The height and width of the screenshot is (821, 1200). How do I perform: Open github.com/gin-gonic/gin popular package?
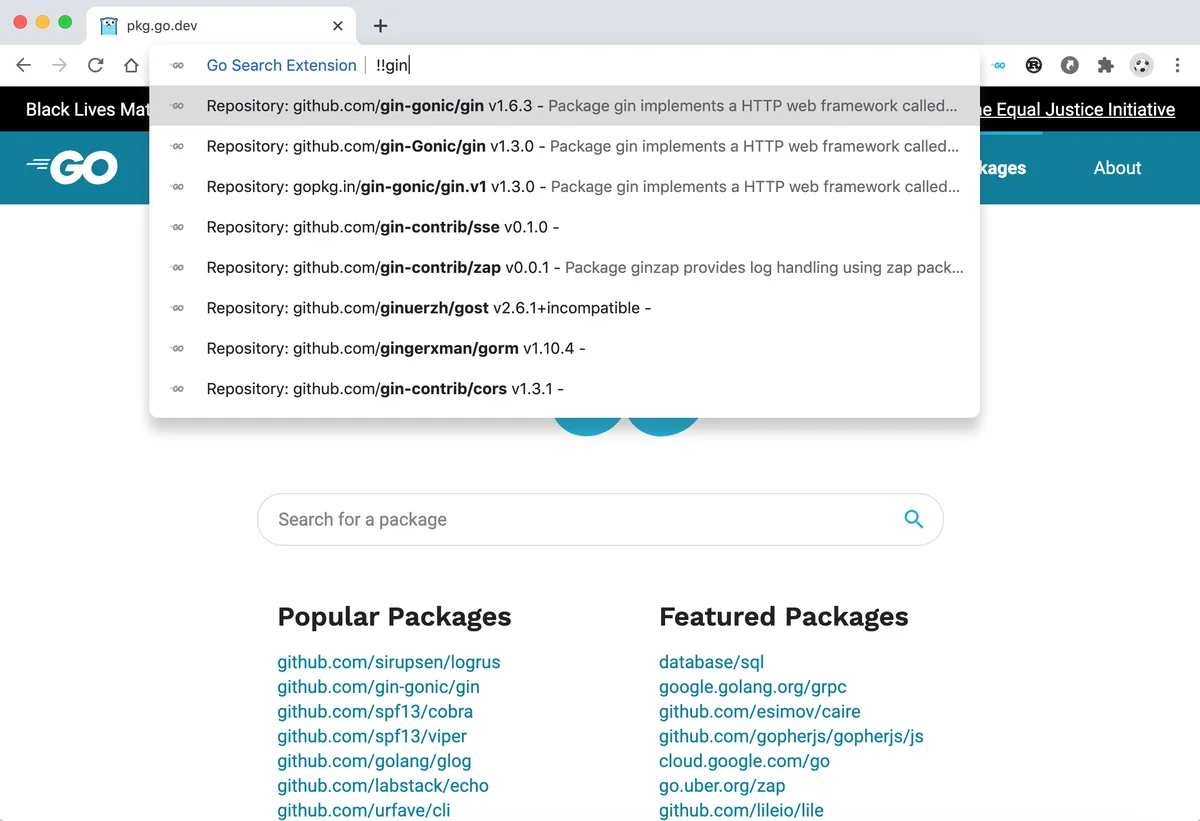click(x=379, y=687)
